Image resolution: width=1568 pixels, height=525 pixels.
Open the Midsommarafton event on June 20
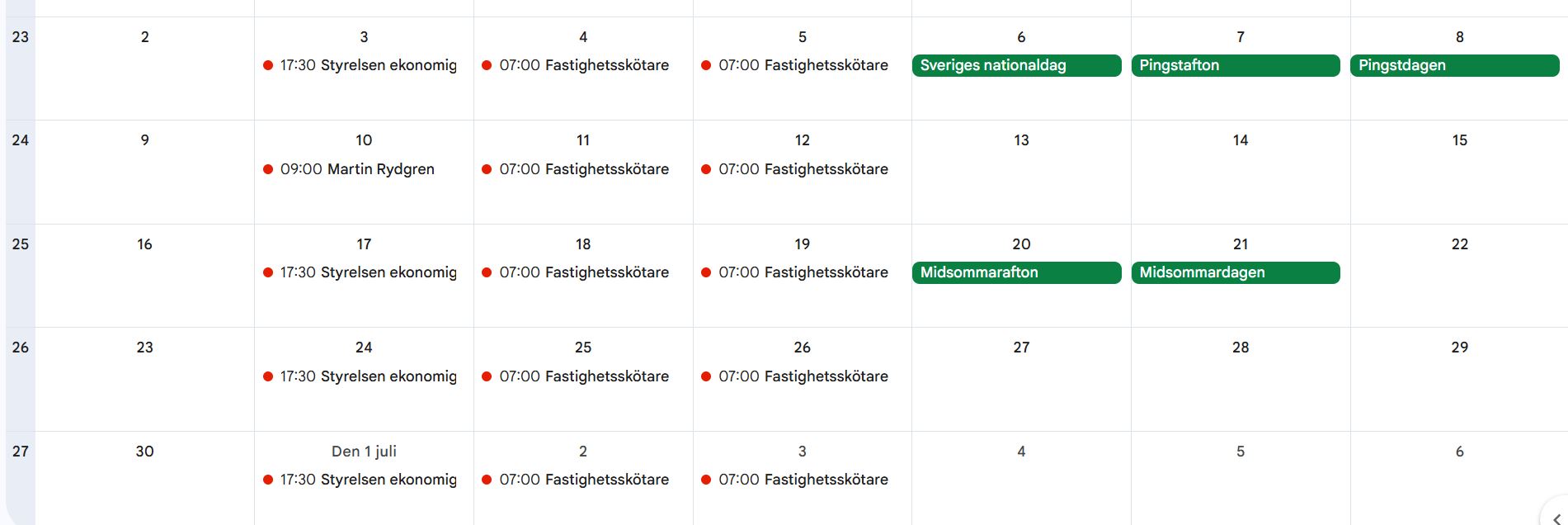(1016, 272)
